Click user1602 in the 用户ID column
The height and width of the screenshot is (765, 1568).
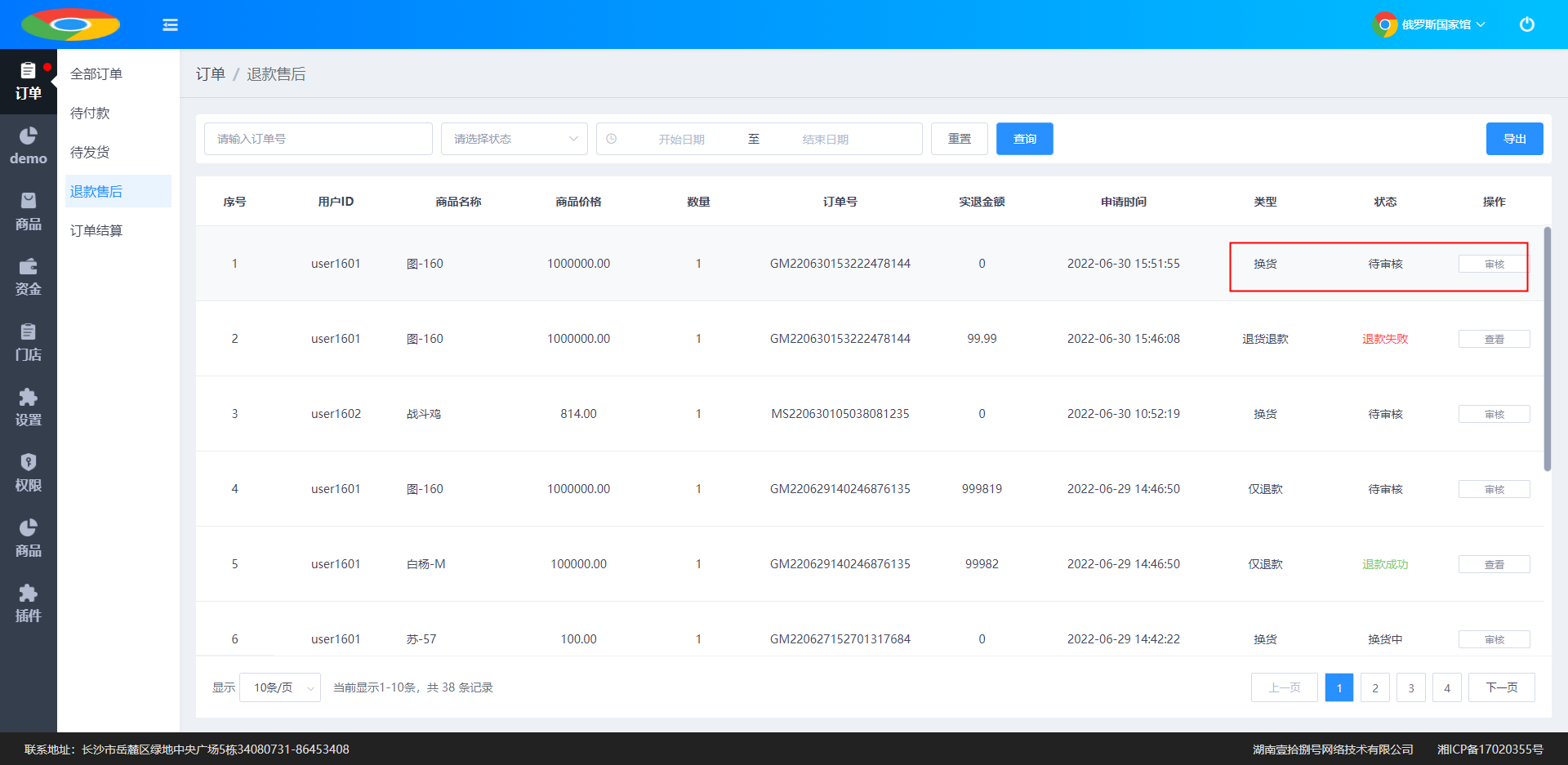click(x=336, y=414)
